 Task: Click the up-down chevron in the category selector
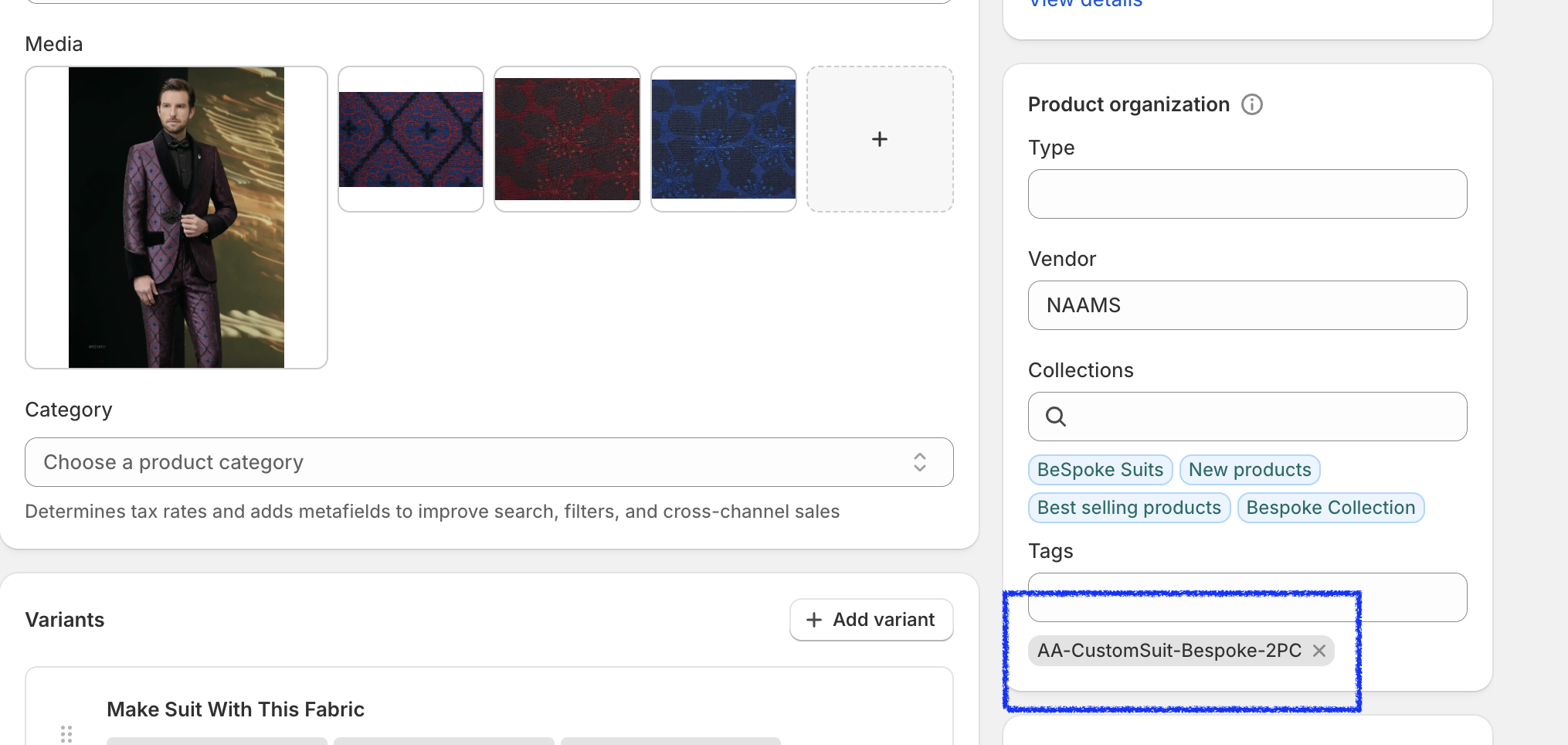point(920,462)
